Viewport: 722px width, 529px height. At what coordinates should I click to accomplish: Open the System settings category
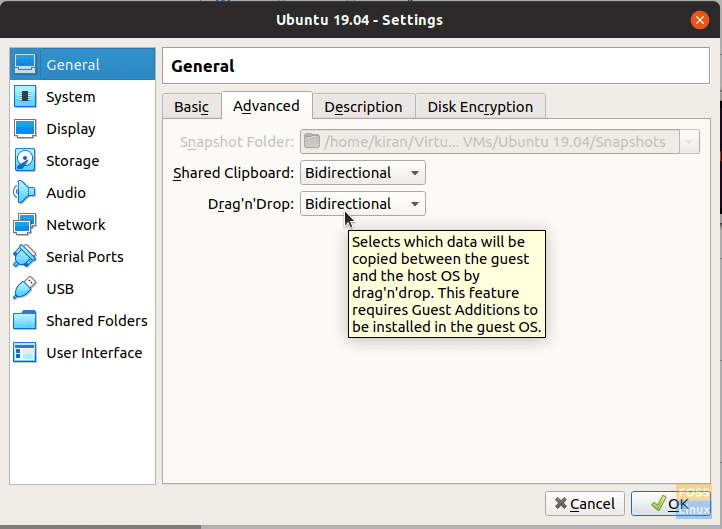[x=82, y=96]
